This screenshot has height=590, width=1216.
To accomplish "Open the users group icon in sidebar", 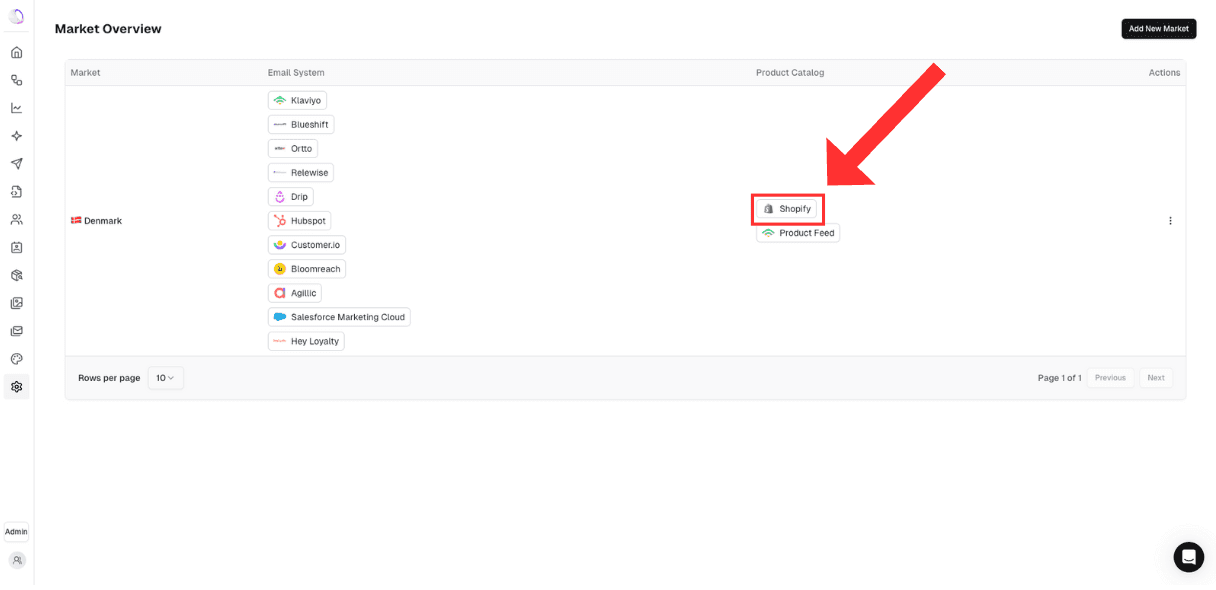I will click(16, 219).
